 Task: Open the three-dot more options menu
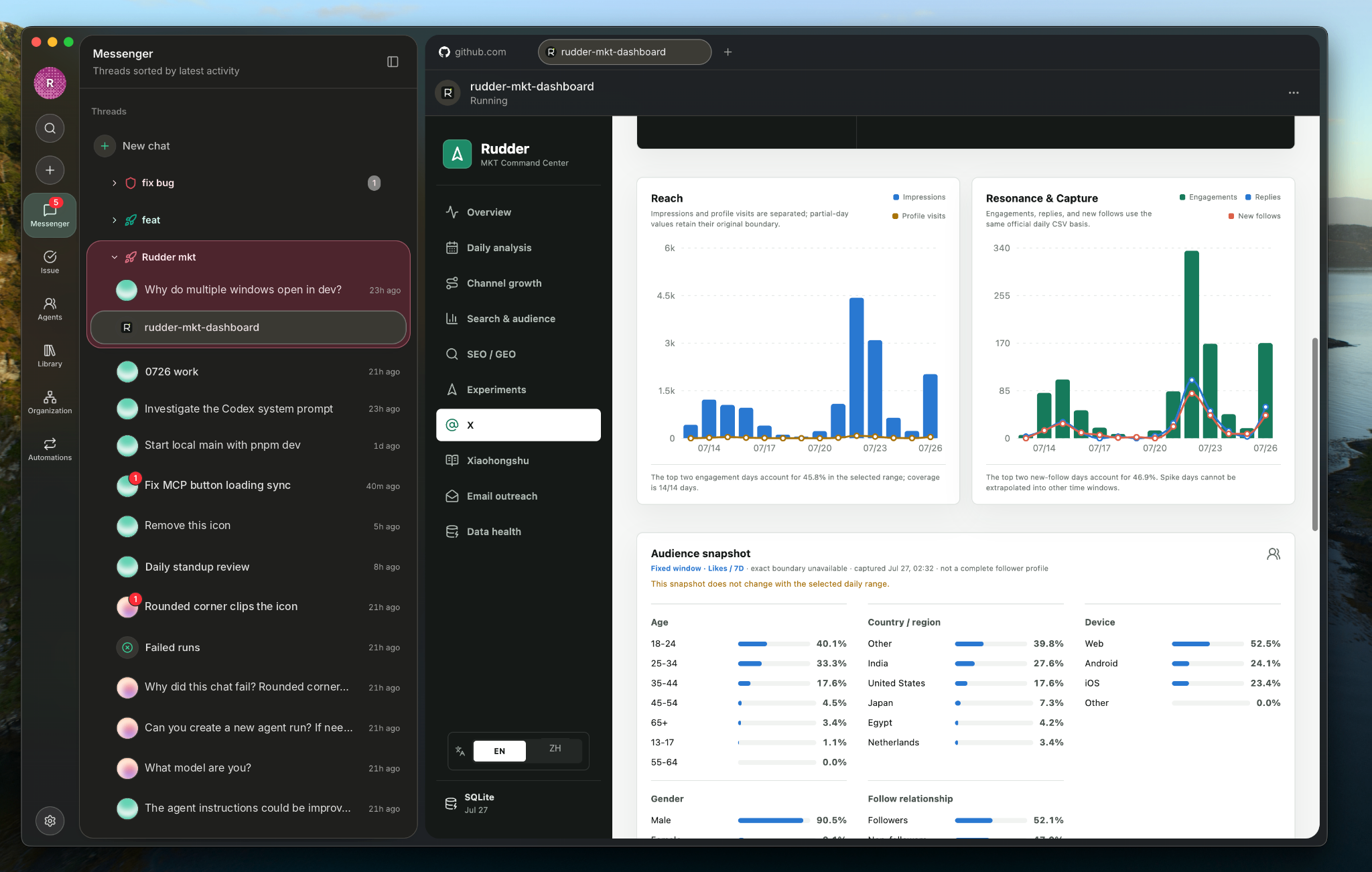pos(1294,92)
